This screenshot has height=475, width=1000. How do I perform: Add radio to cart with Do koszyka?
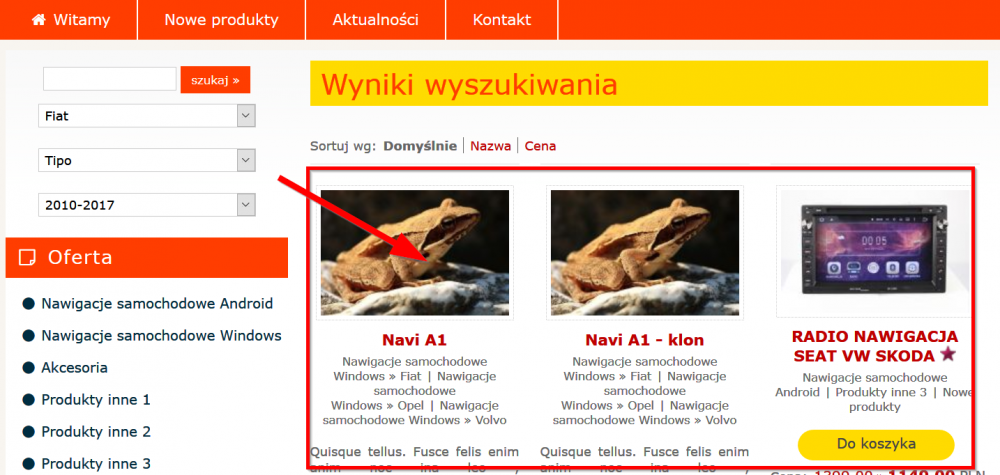click(x=876, y=444)
